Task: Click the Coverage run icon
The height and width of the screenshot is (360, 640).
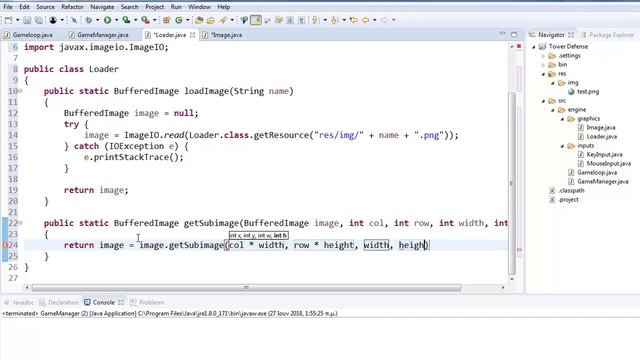Action: click(x=127, y=20)
